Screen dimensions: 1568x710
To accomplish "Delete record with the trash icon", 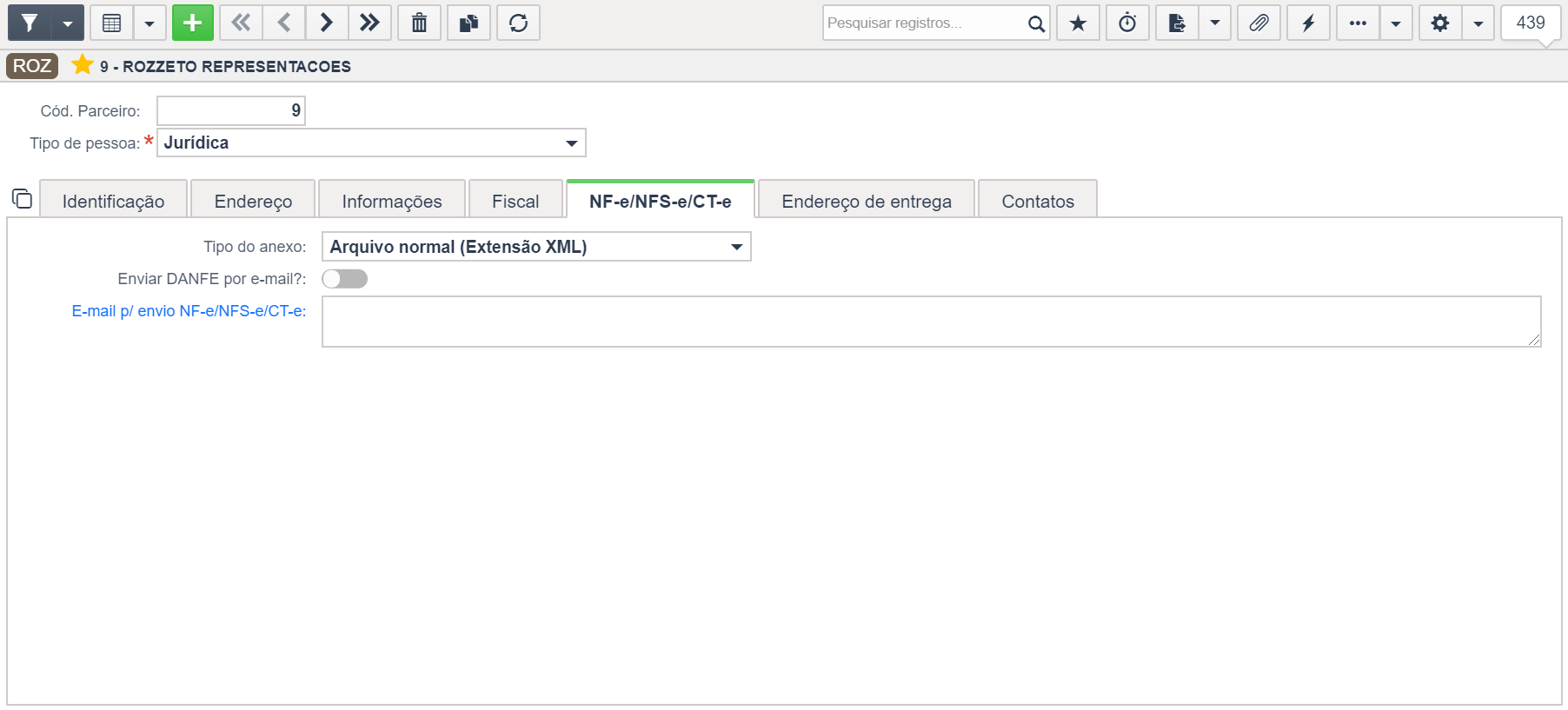I will click(x=419, y=23).
